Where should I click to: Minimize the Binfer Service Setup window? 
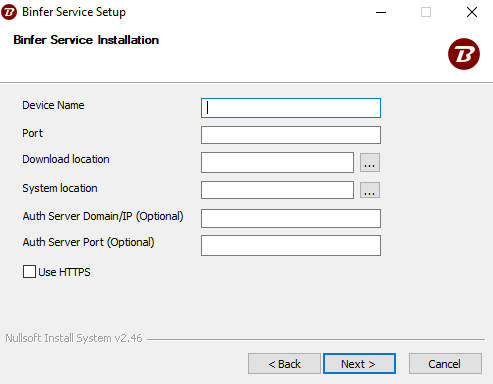click(381, 12)
